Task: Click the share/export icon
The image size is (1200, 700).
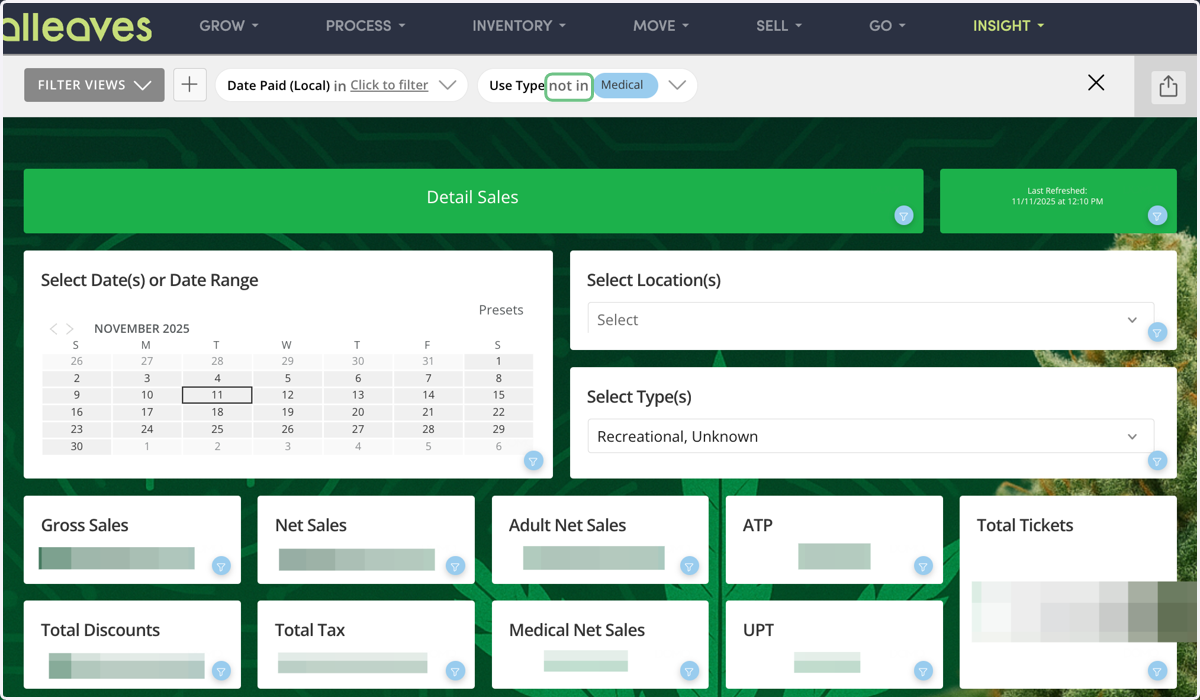Action: (1168, 87)
